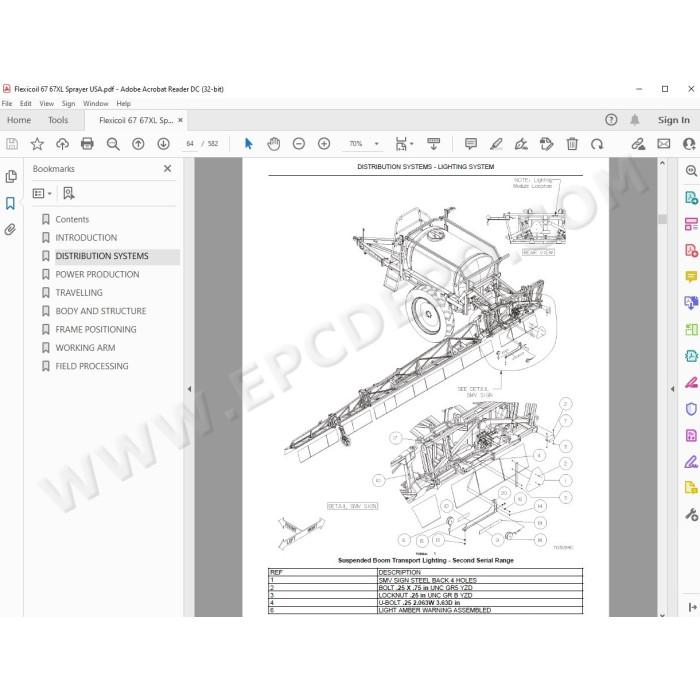The height and width of the screenshot is (700, 700).
Task: Open the INTRODUCTION bookmark
Action: [x=86, y=238]
